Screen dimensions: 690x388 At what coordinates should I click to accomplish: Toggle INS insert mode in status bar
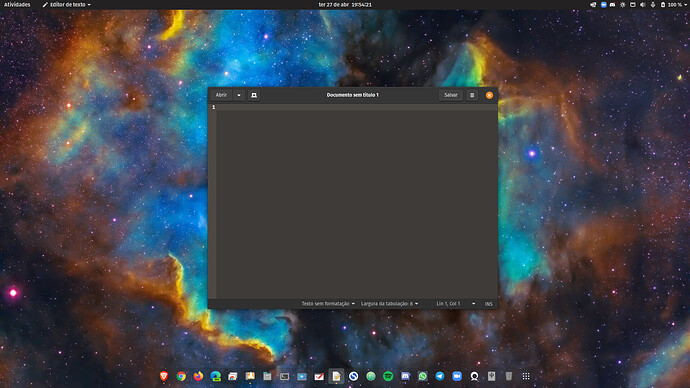pos(488,304)
